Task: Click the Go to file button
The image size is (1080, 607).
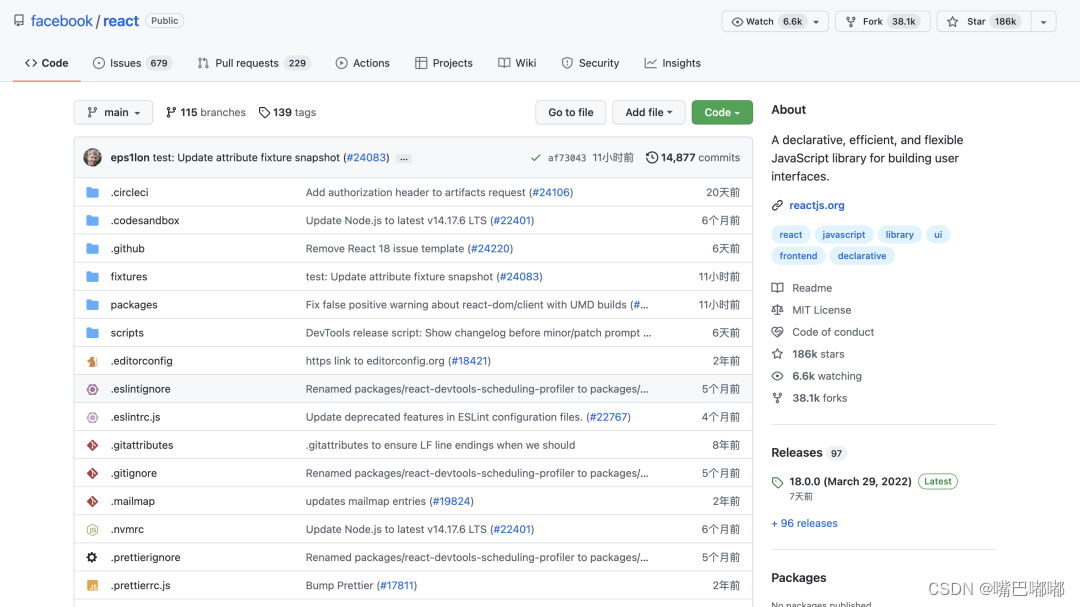Action: (x=570, y=112)
